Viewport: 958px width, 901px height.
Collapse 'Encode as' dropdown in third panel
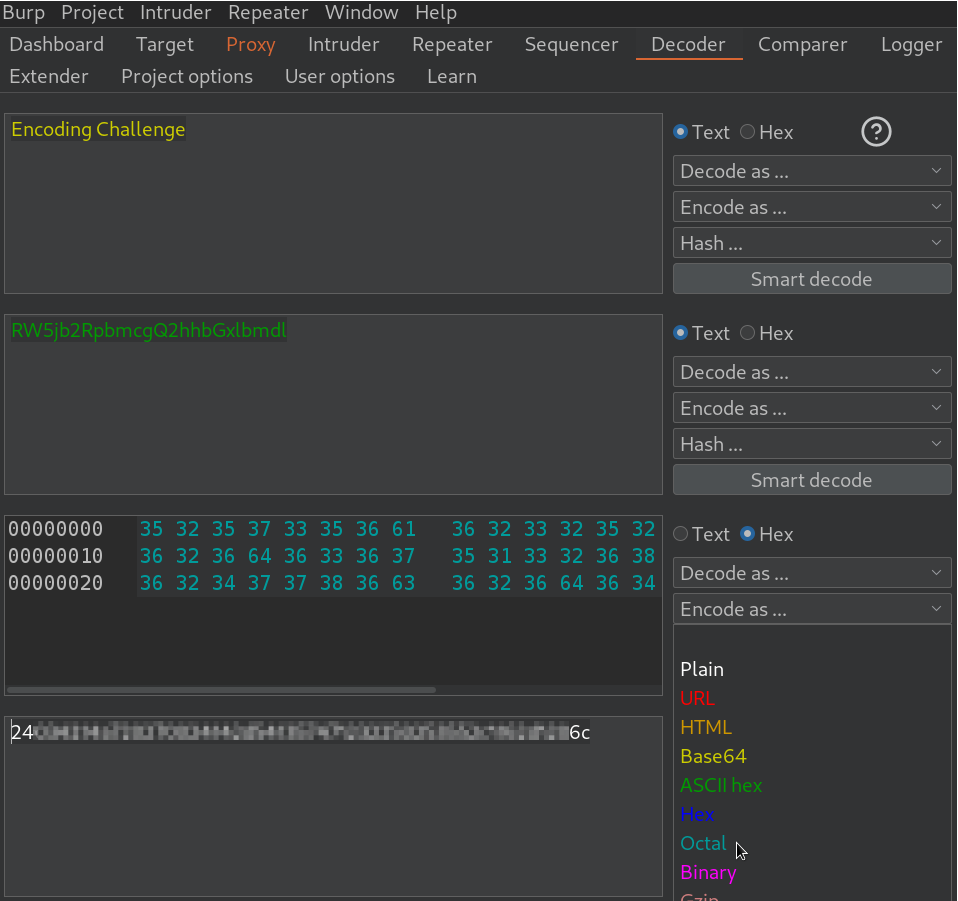point(812,609)
